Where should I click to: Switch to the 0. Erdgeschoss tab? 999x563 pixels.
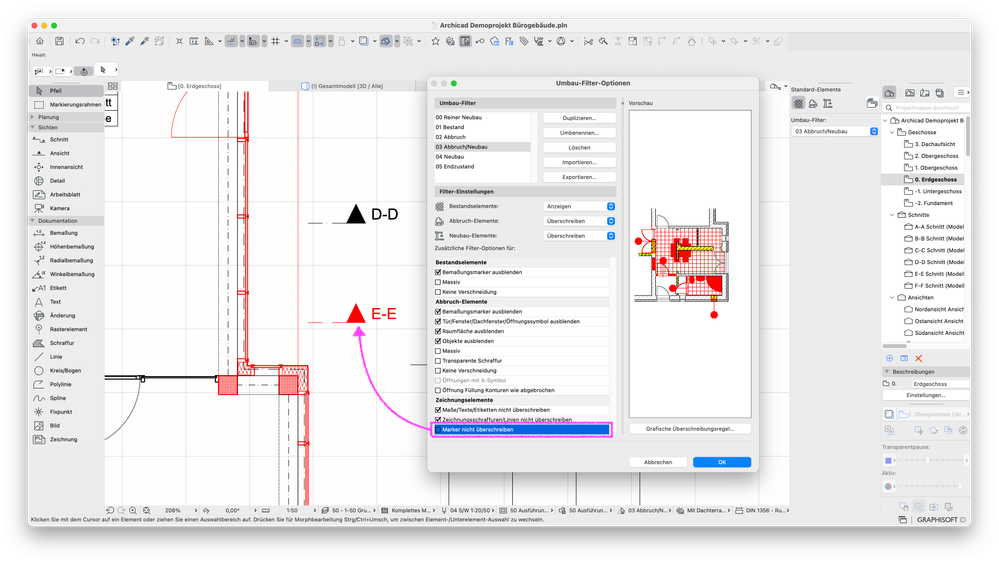(194, 86)
